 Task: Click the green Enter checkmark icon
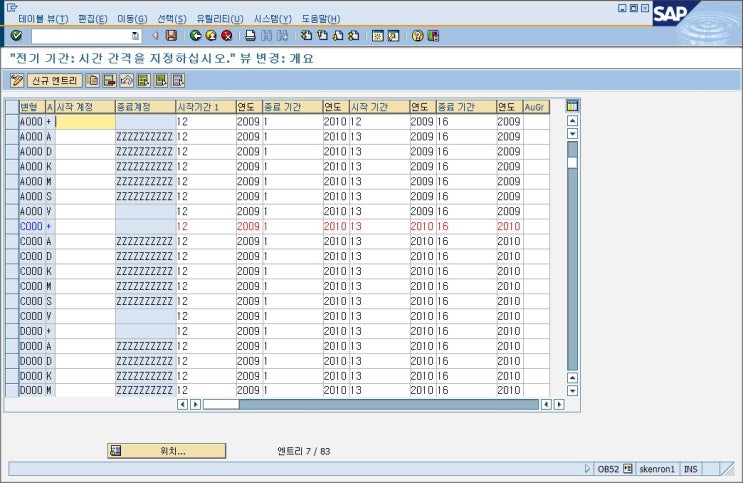tap(16, 35)
